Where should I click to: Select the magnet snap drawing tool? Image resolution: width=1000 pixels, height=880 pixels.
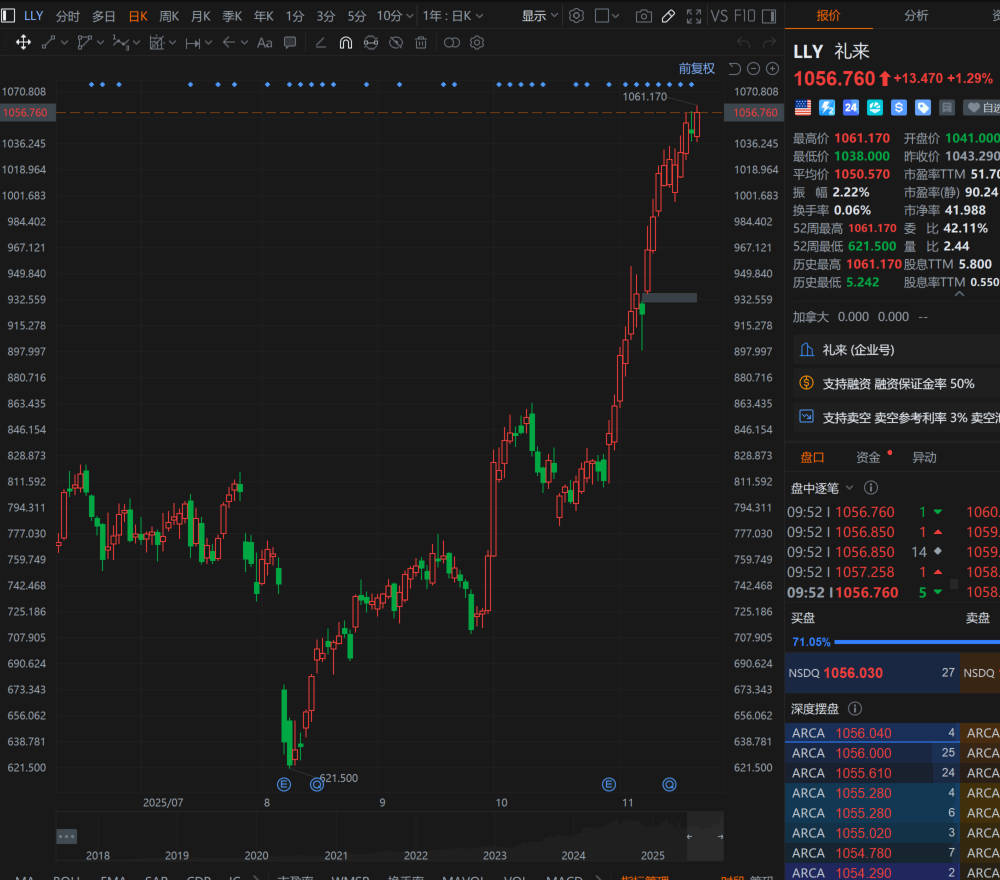[x=345, y=42]
